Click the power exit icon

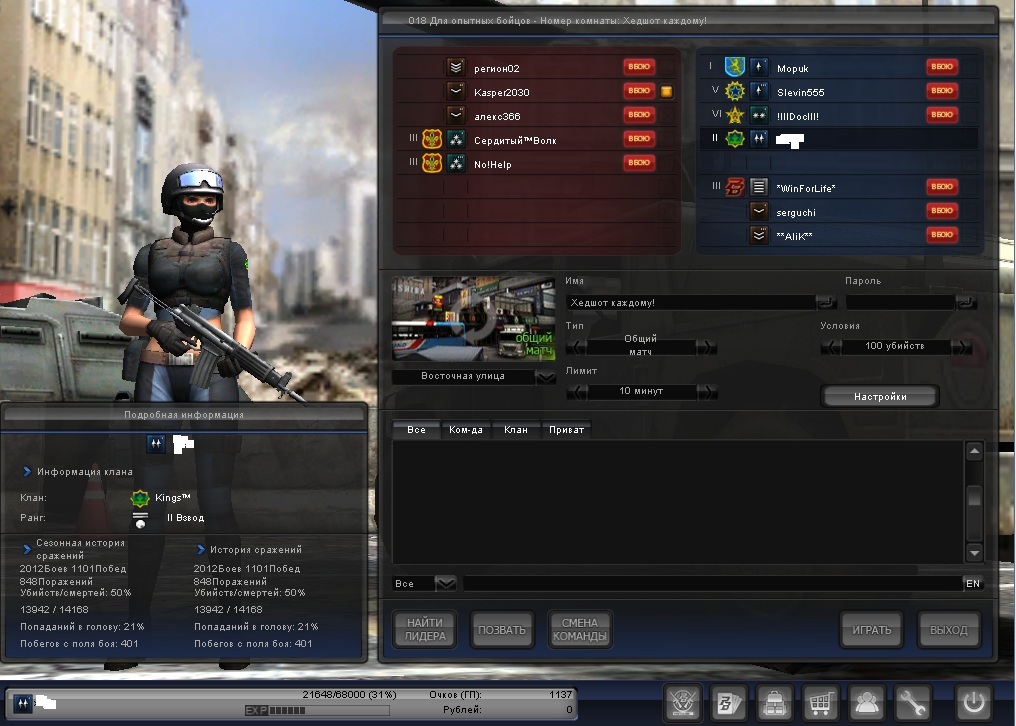972,702
